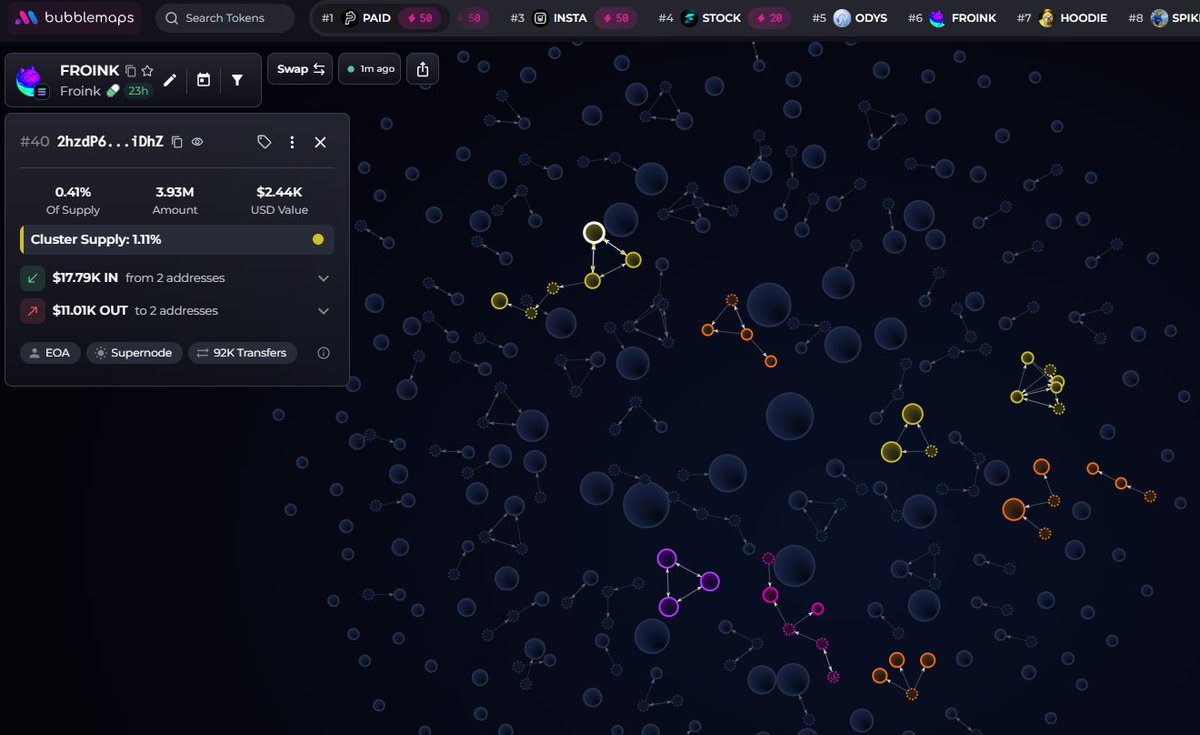Click the yellow cluster color dot
The width and height of the screenshot is (1200, 735).
(x=318, y=240)
